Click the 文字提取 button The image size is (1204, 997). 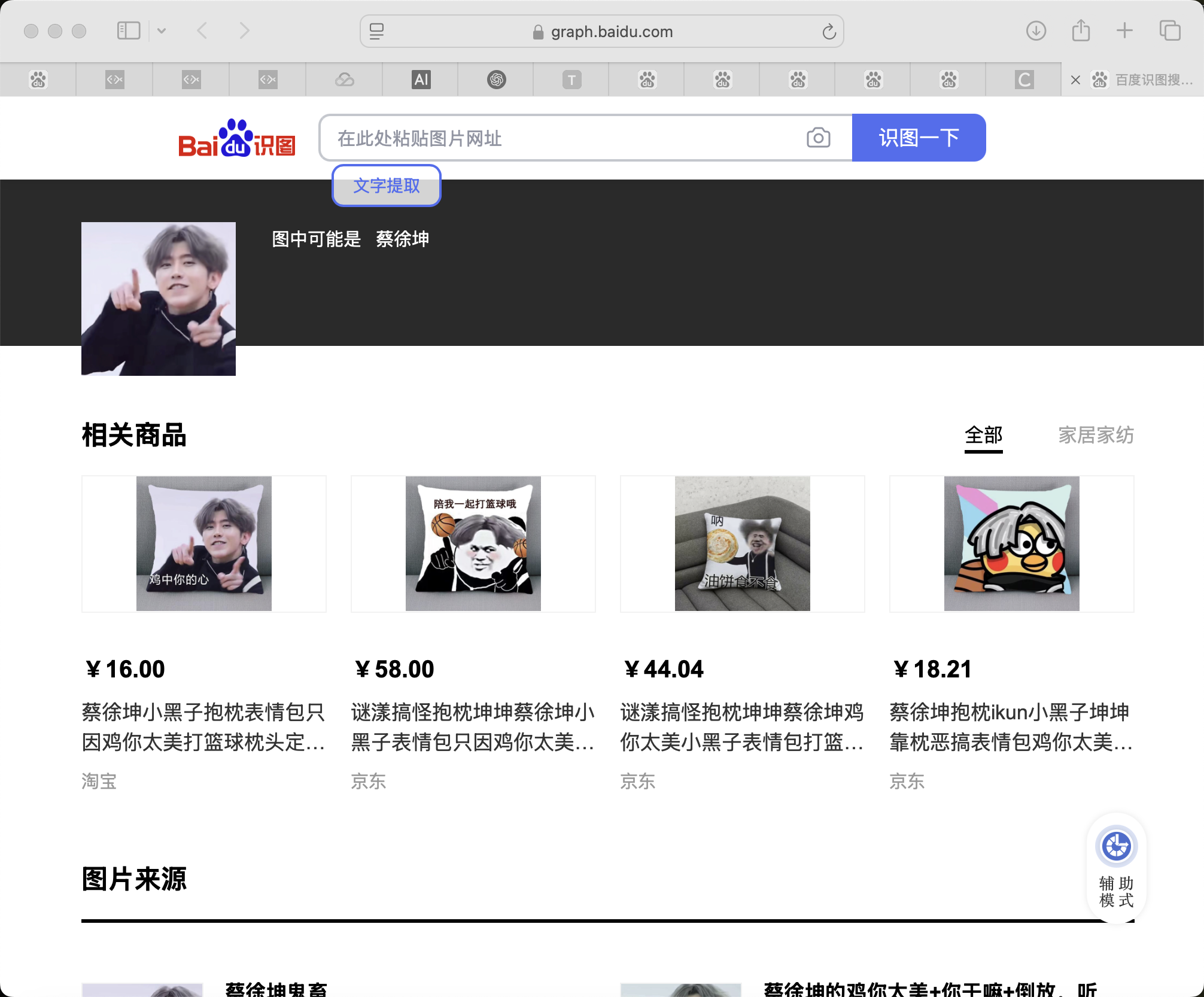[387, 186]
